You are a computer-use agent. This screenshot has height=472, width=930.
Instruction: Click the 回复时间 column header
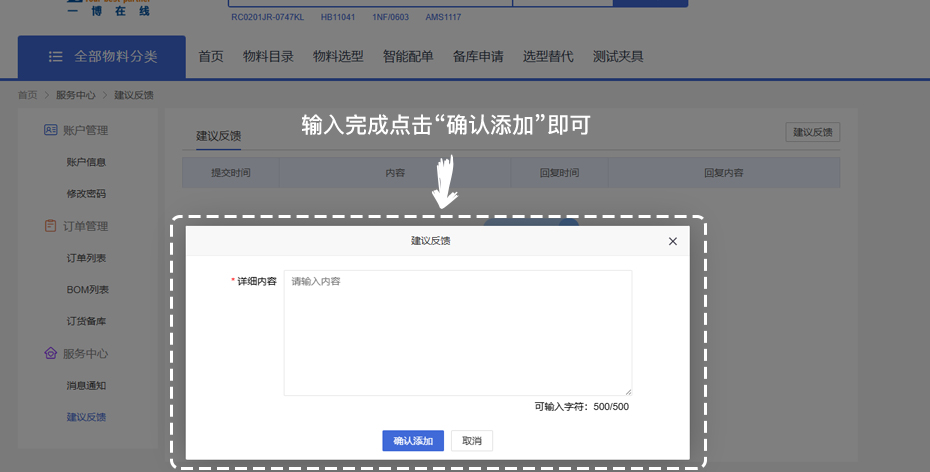[559, 173]
